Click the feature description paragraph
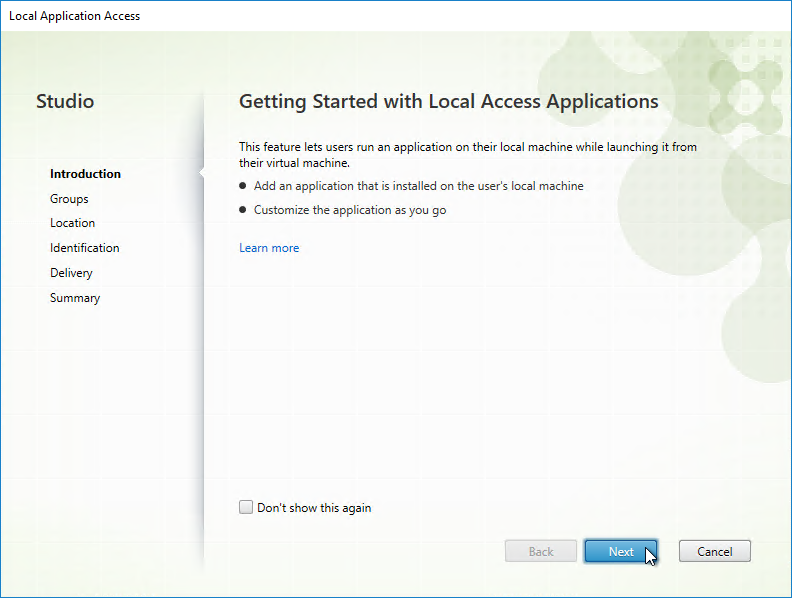This screenshot has width=792, height=598. pos(468,154)
